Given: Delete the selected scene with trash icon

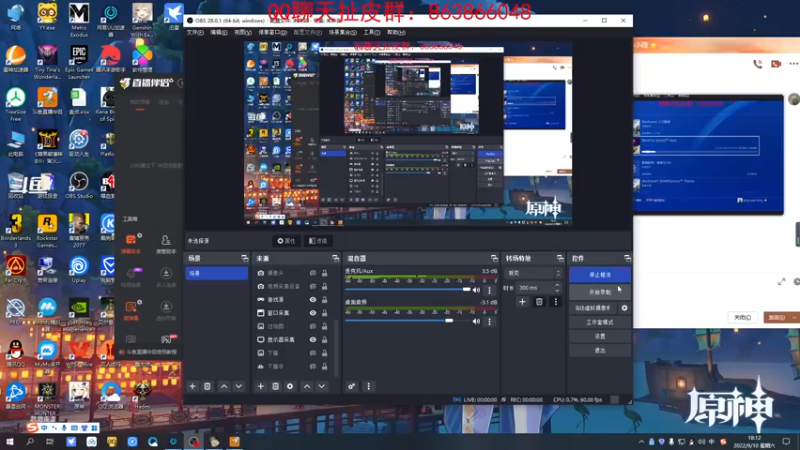Looking at the screenshot, I should click(207, 386).
